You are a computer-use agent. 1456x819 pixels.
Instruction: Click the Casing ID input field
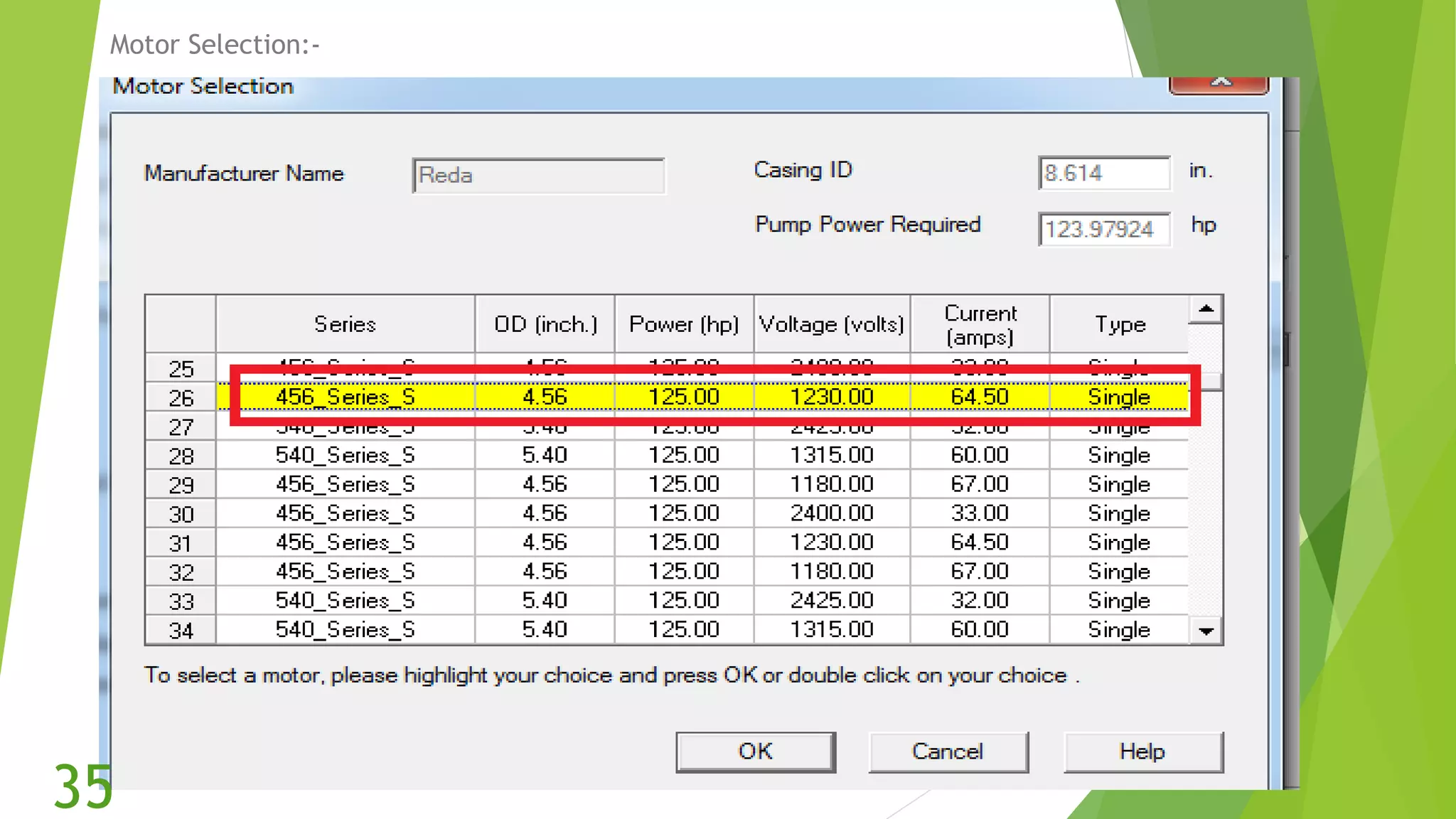pos(1103,173)
